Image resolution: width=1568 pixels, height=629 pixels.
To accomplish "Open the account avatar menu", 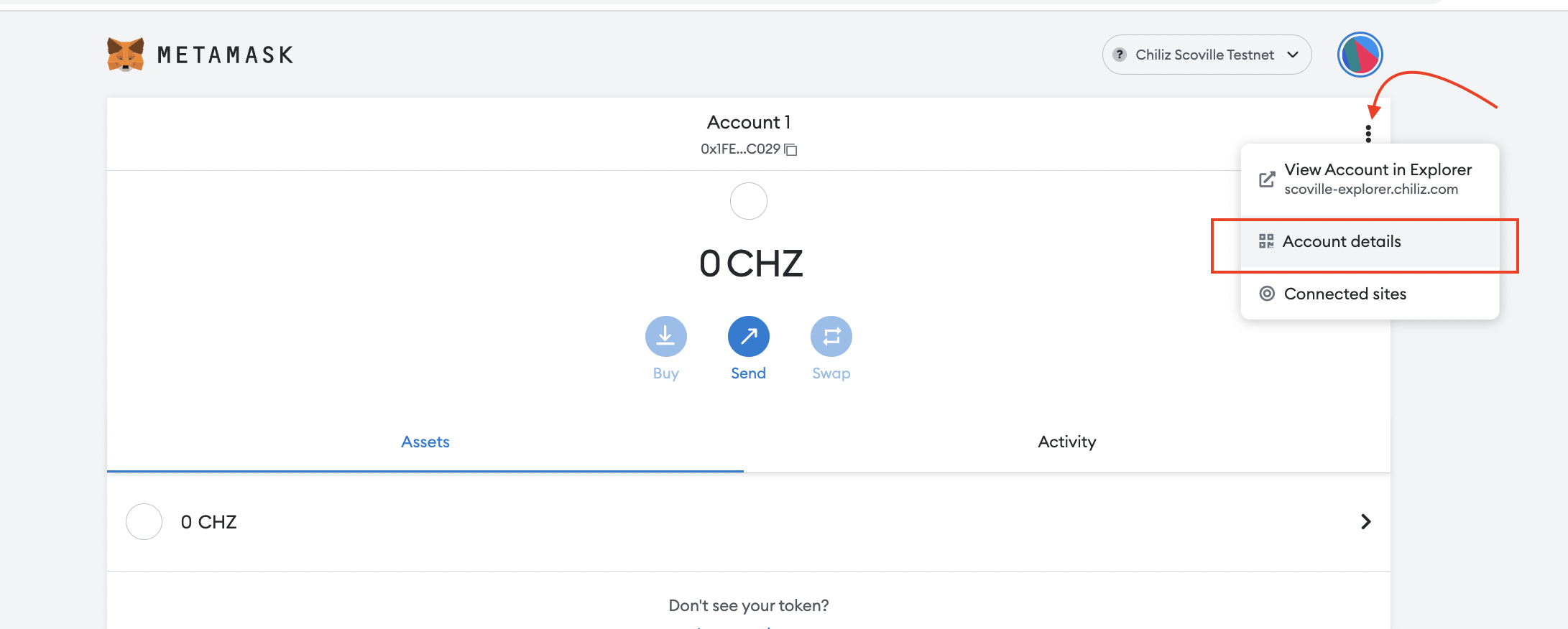I will 1360,55.
